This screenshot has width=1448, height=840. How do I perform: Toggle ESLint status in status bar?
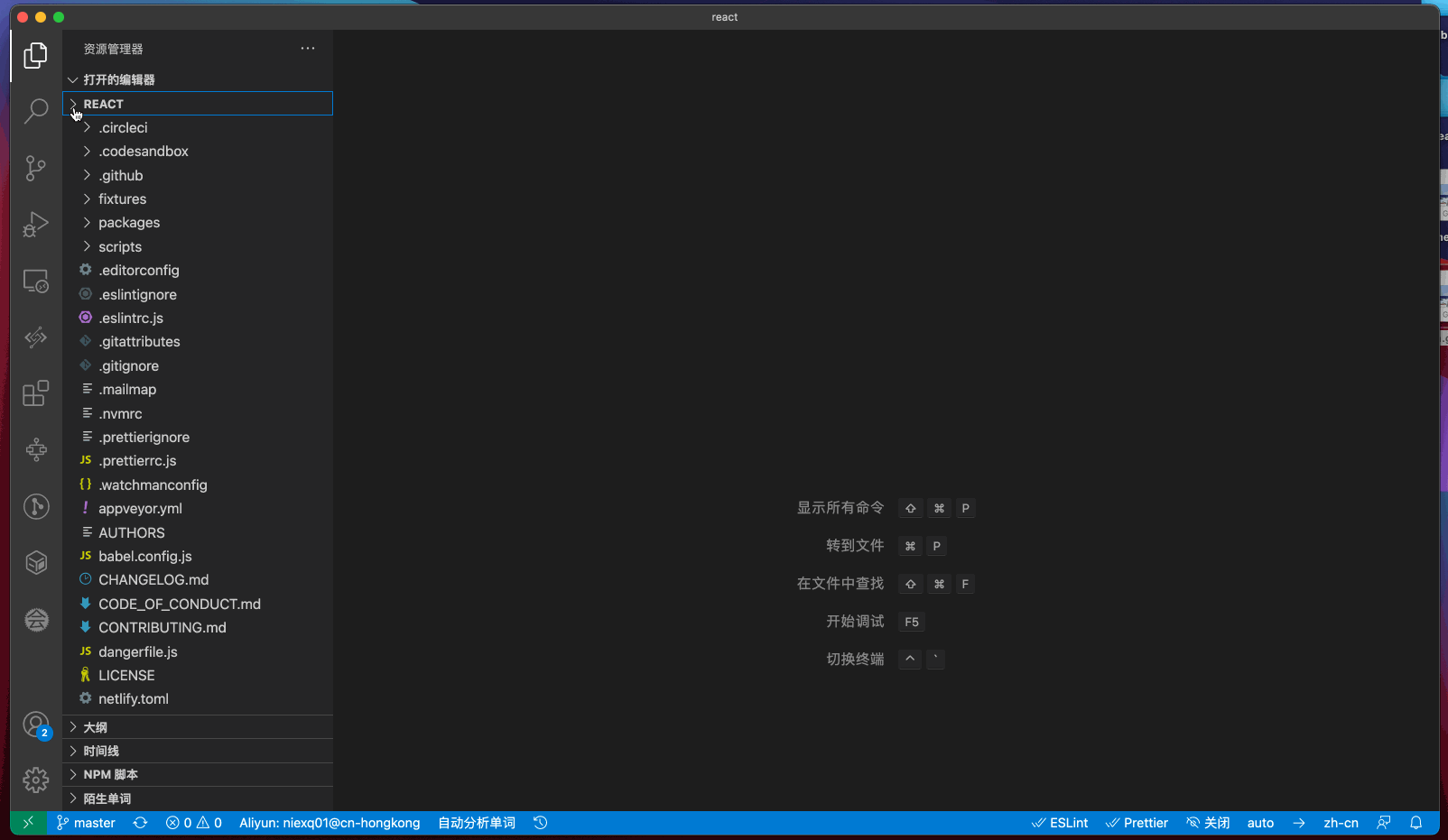pos(1060,823)
